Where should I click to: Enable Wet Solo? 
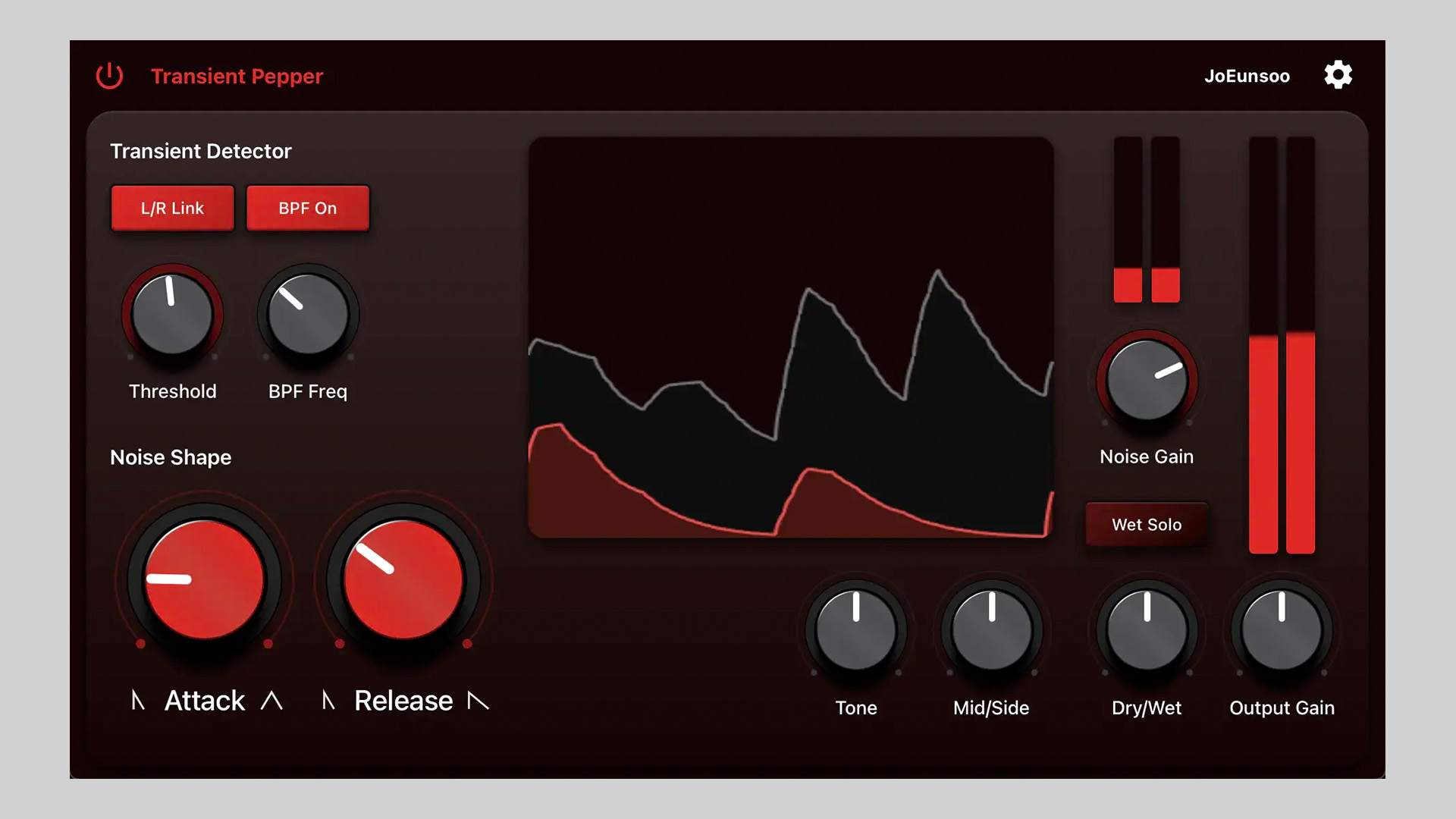(1147, 524)
